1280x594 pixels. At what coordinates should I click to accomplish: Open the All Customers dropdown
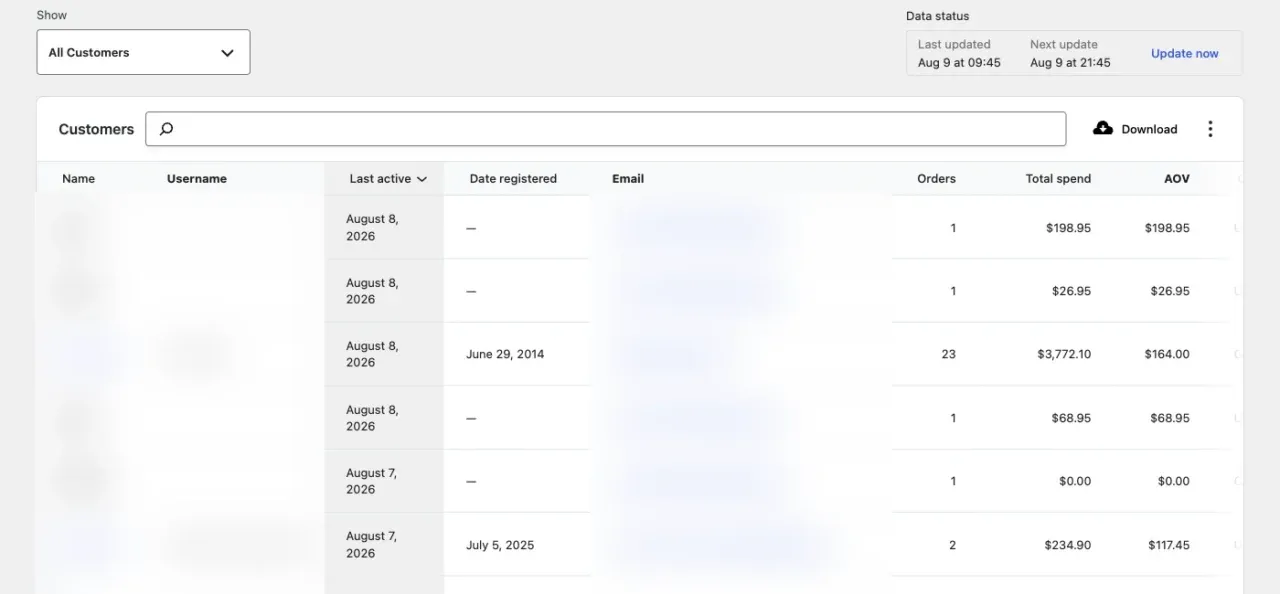[x=143, y=52]
